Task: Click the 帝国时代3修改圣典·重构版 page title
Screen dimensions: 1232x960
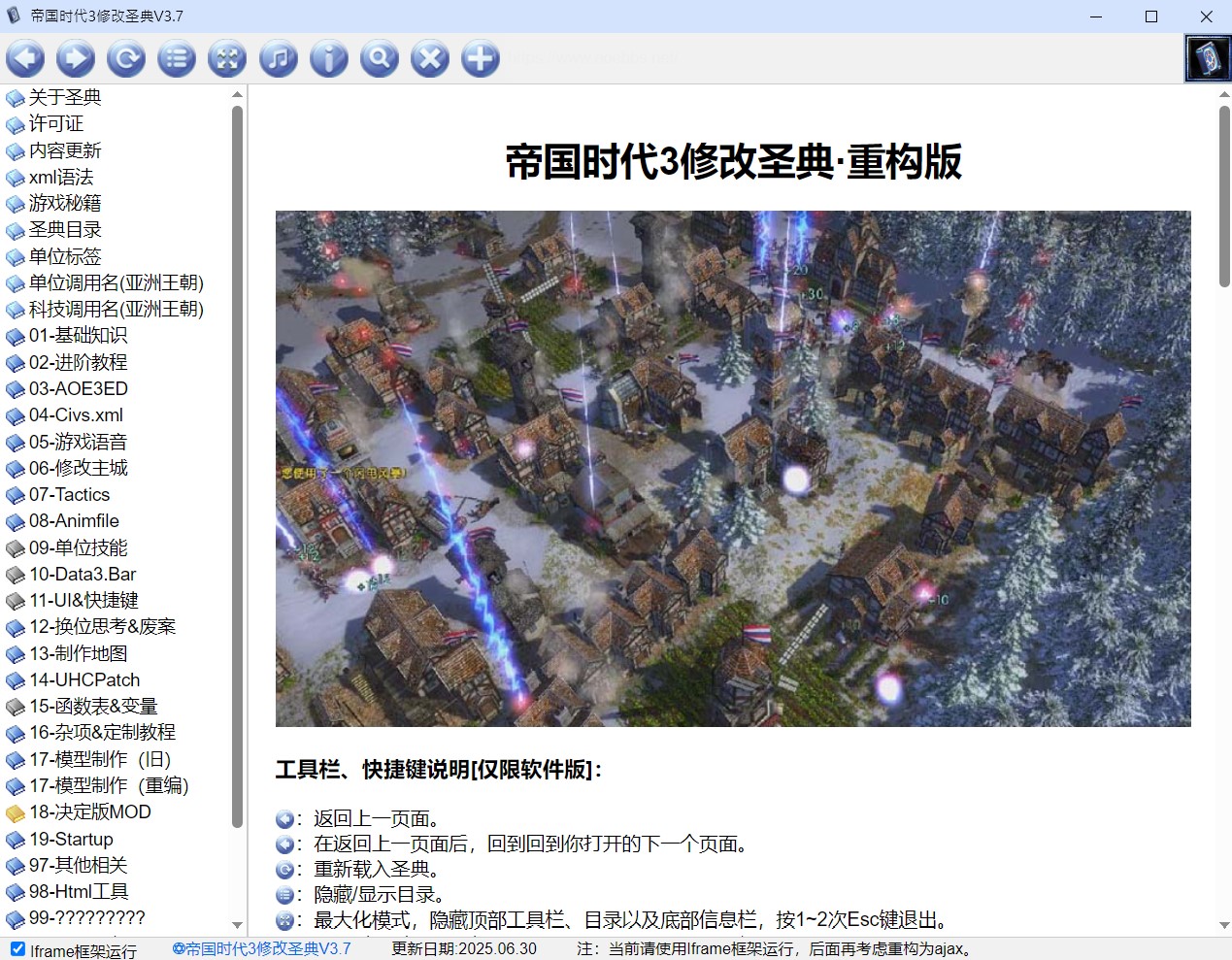Action: coord(733,161)
